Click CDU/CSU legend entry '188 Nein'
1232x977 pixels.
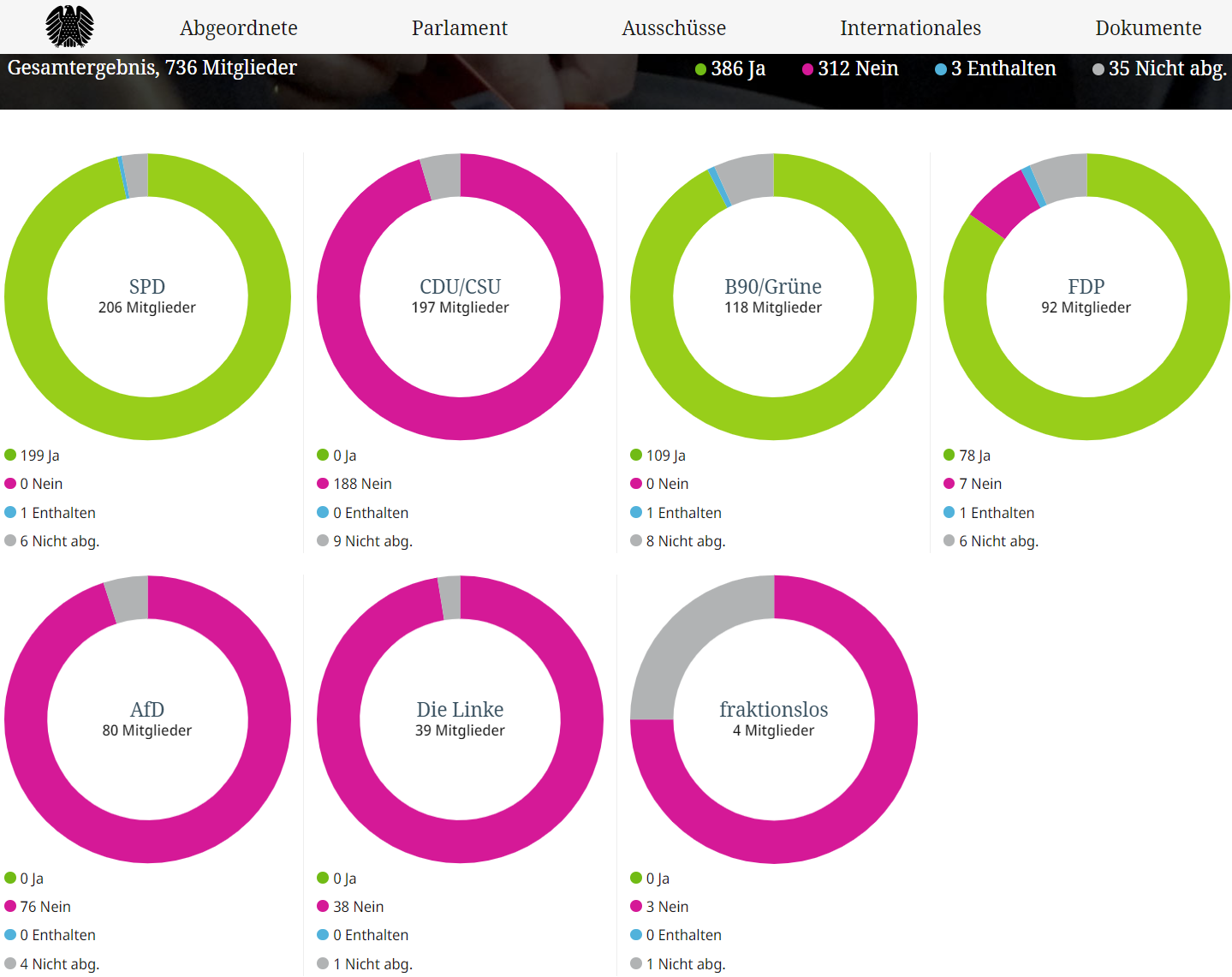[354, 484]
